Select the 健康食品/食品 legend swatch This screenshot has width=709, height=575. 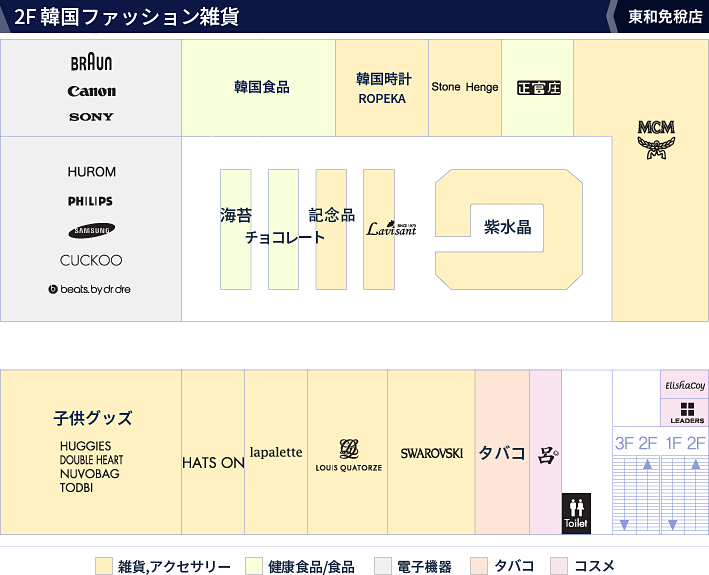[x=254, y=566]
